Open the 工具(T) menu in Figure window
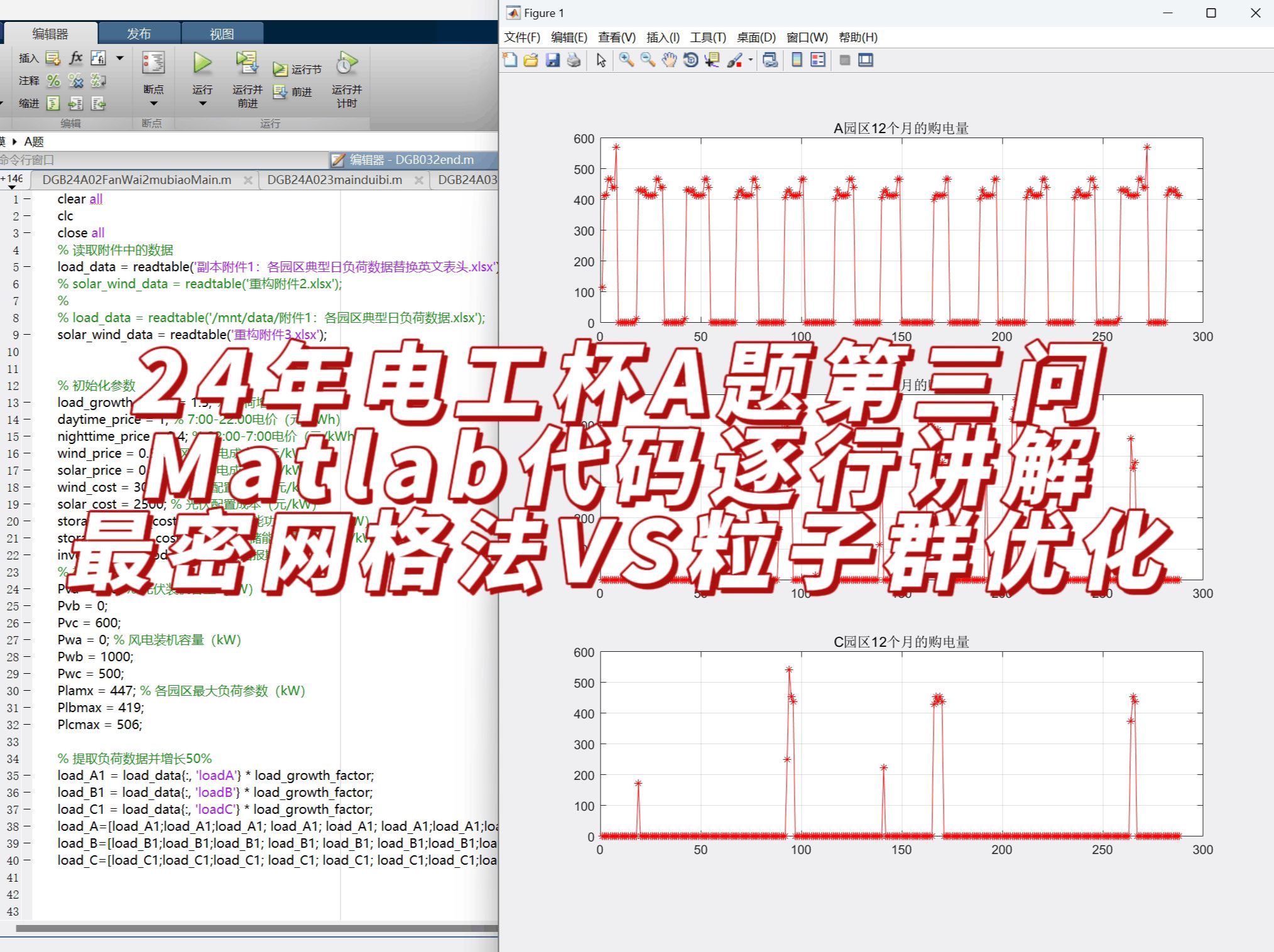This screenshot has width=1274, height=952. [707, 38]
